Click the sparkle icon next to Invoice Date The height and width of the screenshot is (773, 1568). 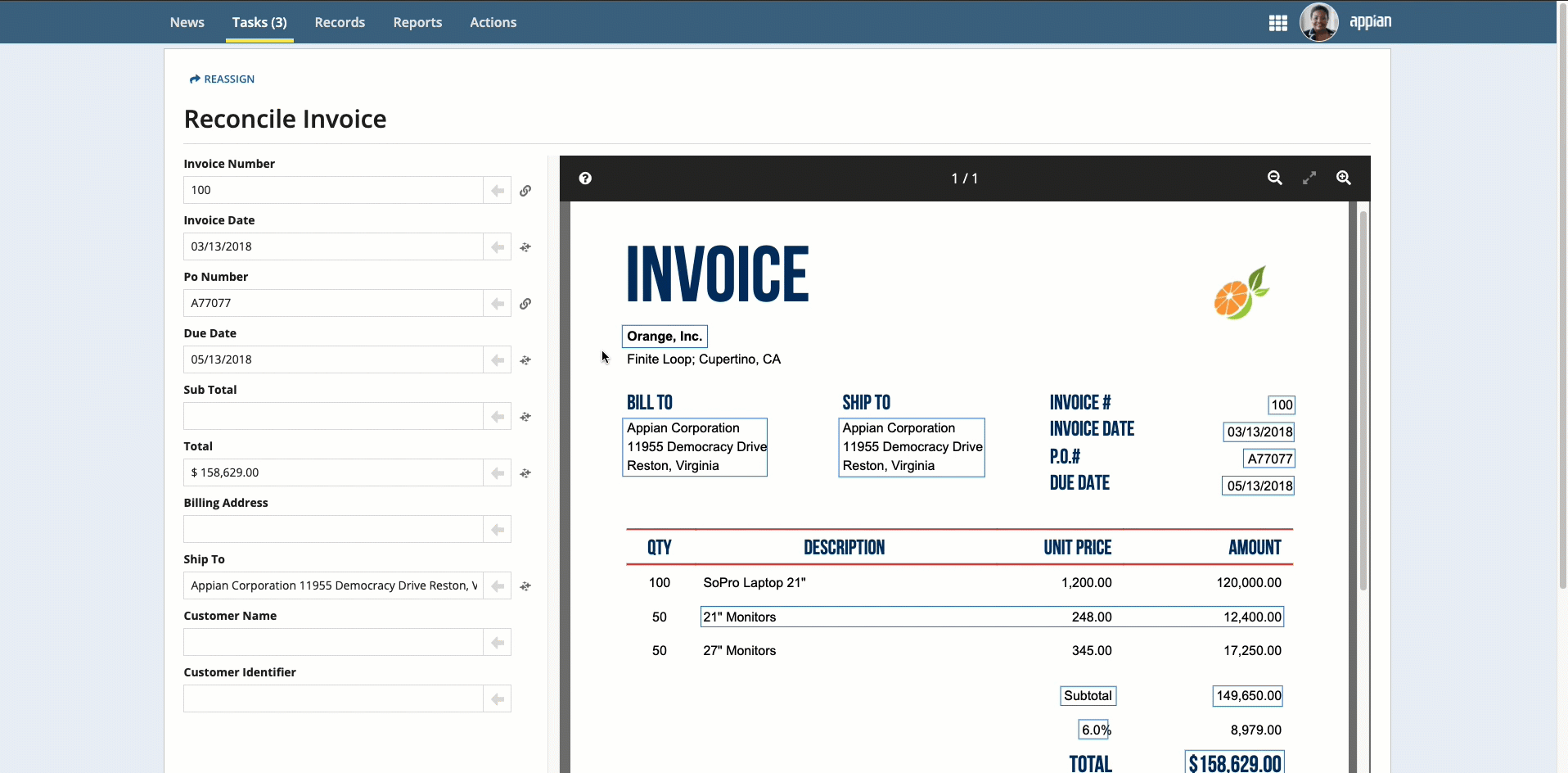coord(525,246)
